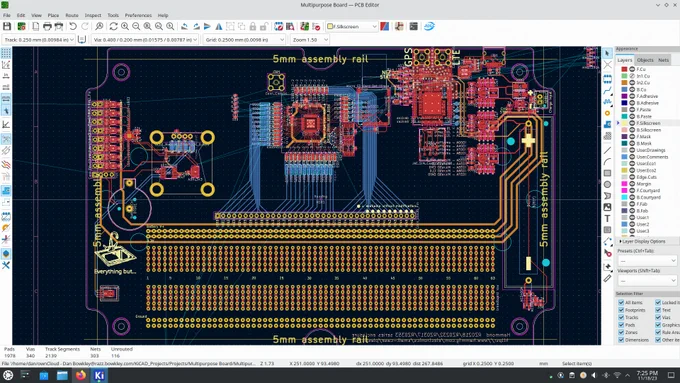The width and height of the screenshot is (680, 383).
Task: Switch to the Objects tab
Action: [x=645, y=60]
